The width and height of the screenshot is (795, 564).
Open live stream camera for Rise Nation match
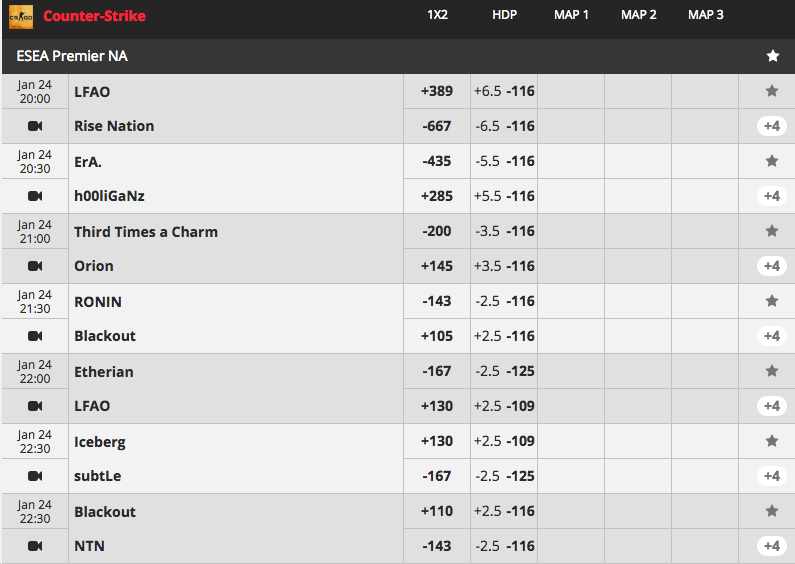click(35, 126)
